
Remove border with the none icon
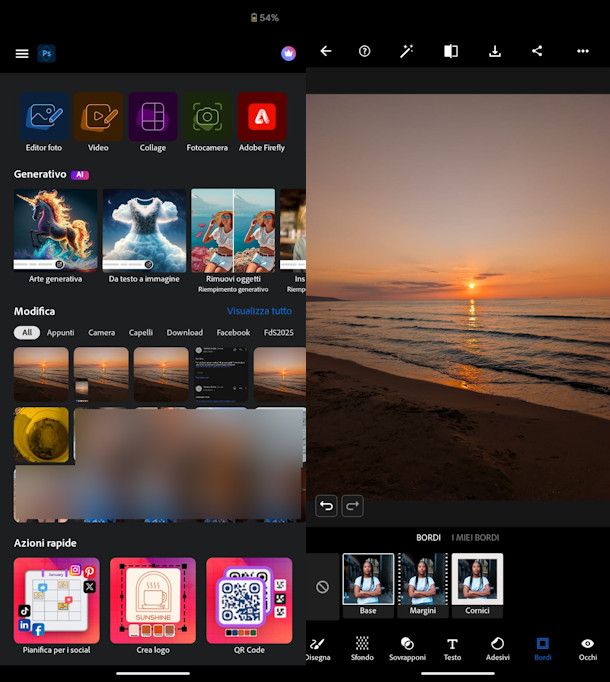(x=322, y=587)
